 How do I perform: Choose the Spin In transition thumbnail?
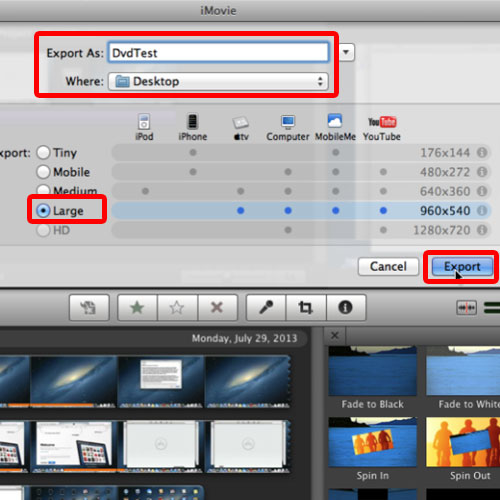372,442
